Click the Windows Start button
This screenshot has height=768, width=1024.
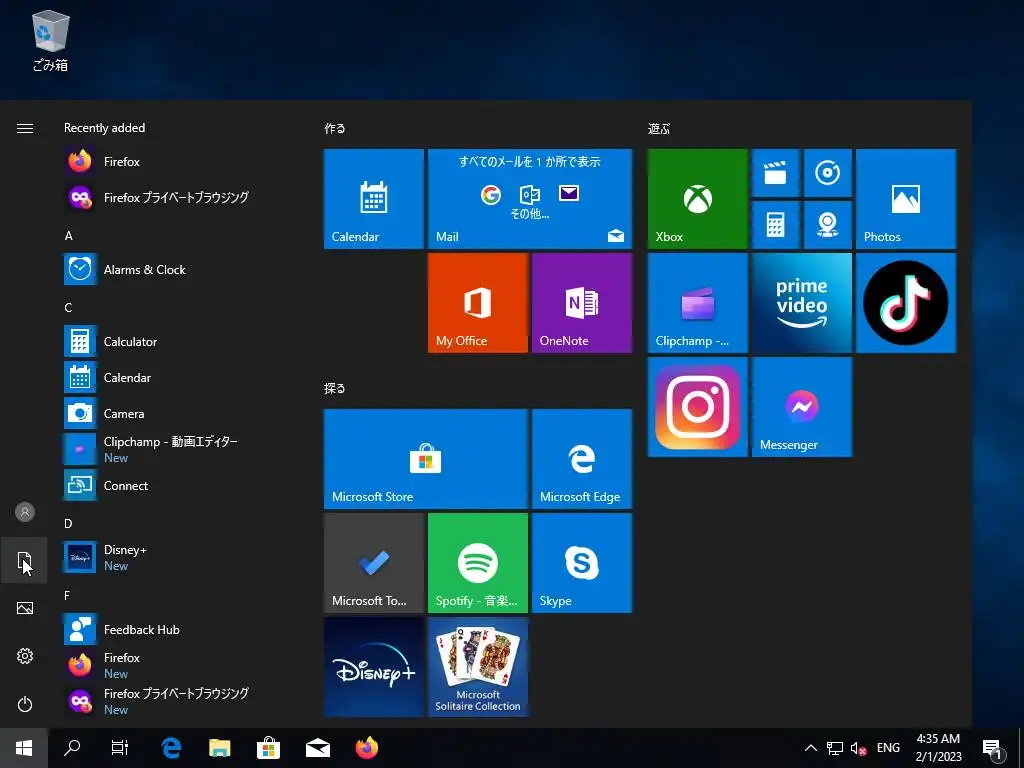click(24, 748)
